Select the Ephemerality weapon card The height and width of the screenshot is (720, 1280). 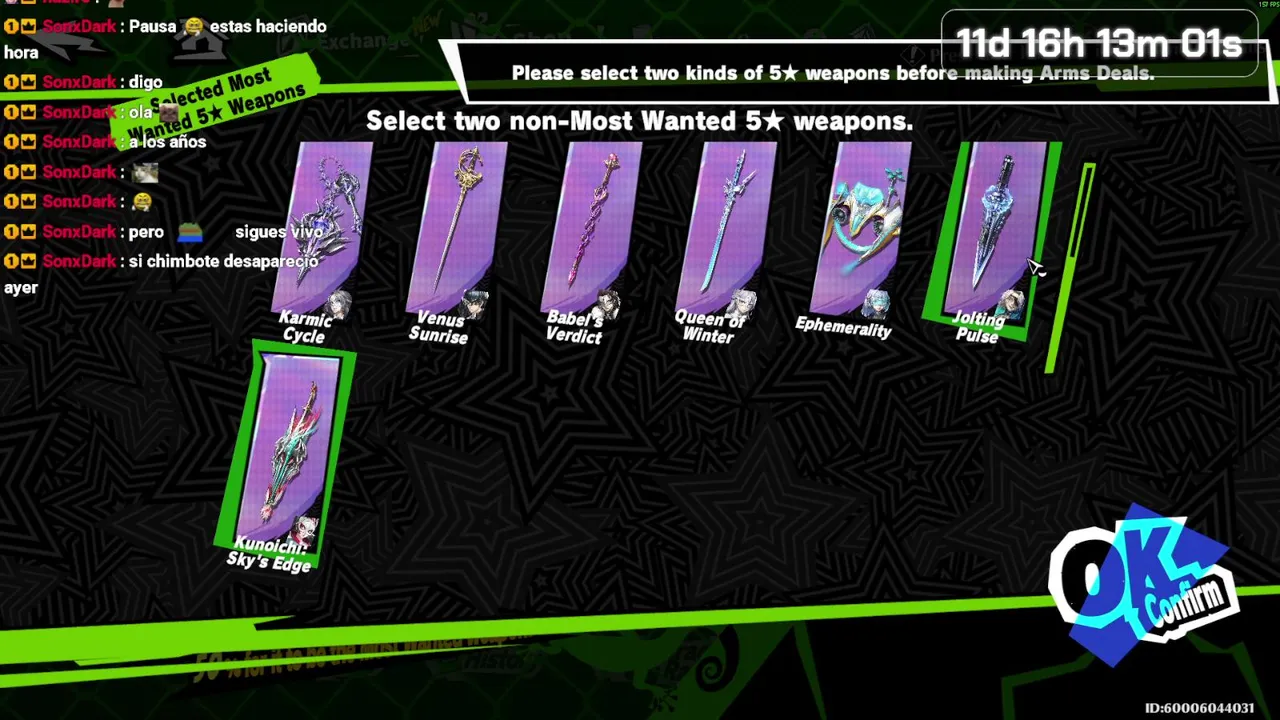(858, 238)
